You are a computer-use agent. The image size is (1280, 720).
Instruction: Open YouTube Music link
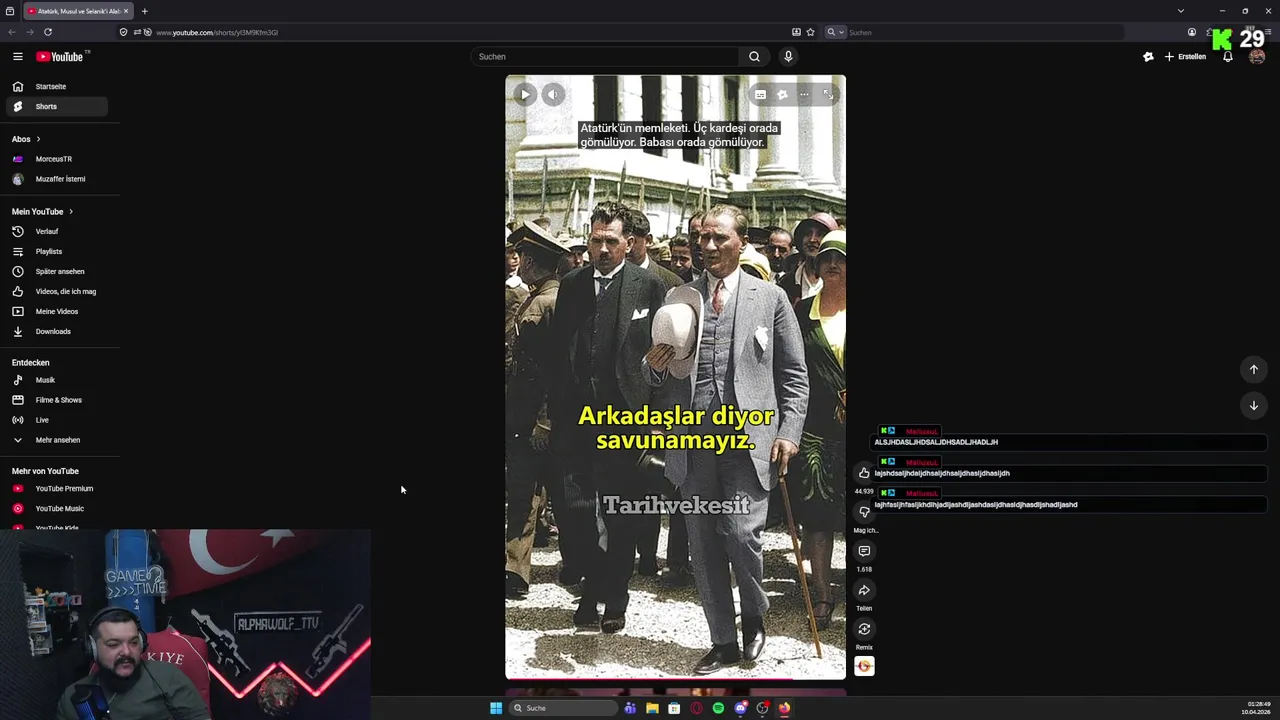point(57,509)
